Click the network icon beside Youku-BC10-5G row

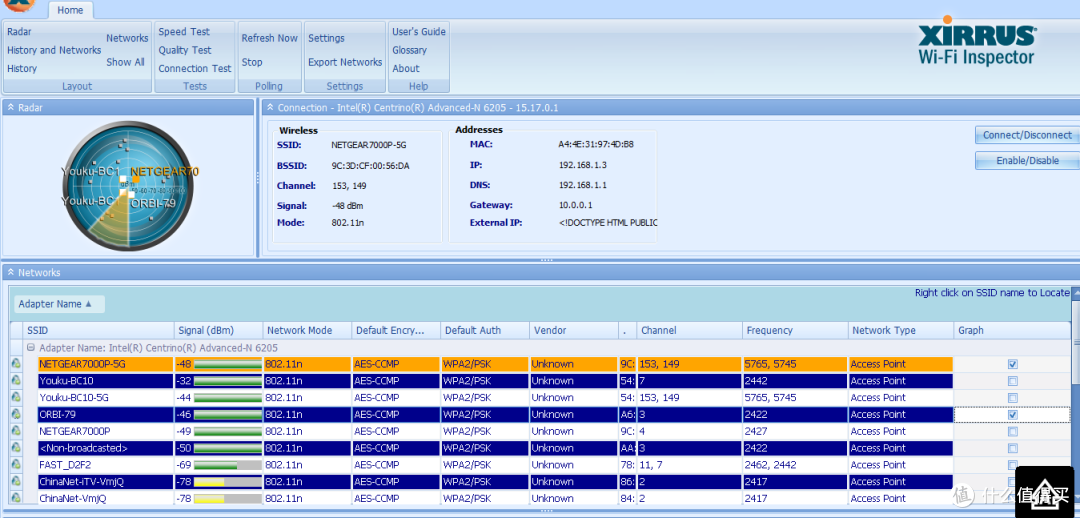pos(15,398)
